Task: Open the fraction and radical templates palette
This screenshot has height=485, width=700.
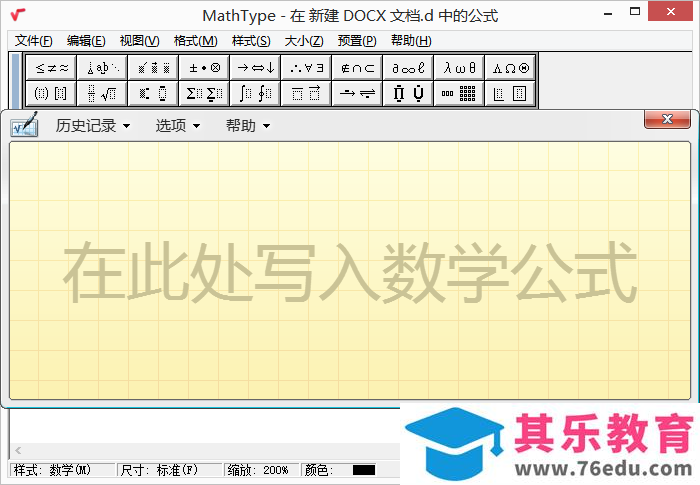Action: 102,93
